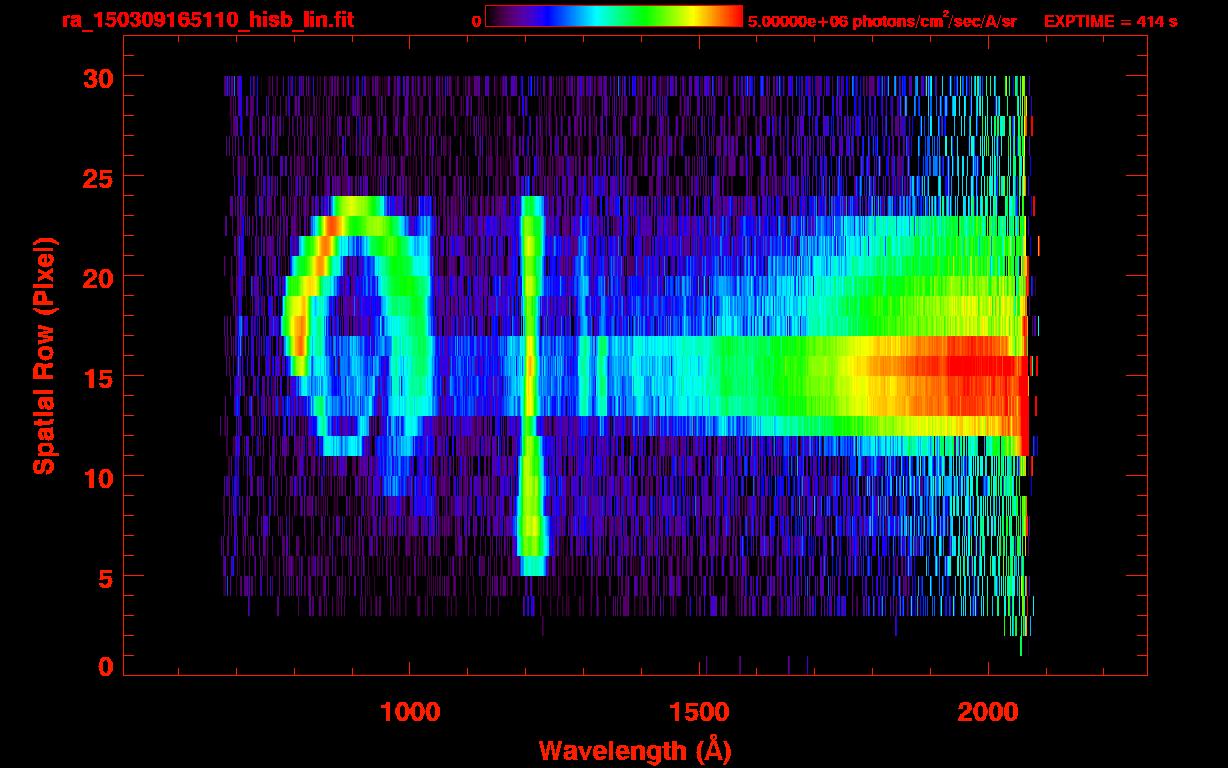Click the colorbar minimum value 0
This screenshot has width=1228, height=768.
click(x=476, y=21)
